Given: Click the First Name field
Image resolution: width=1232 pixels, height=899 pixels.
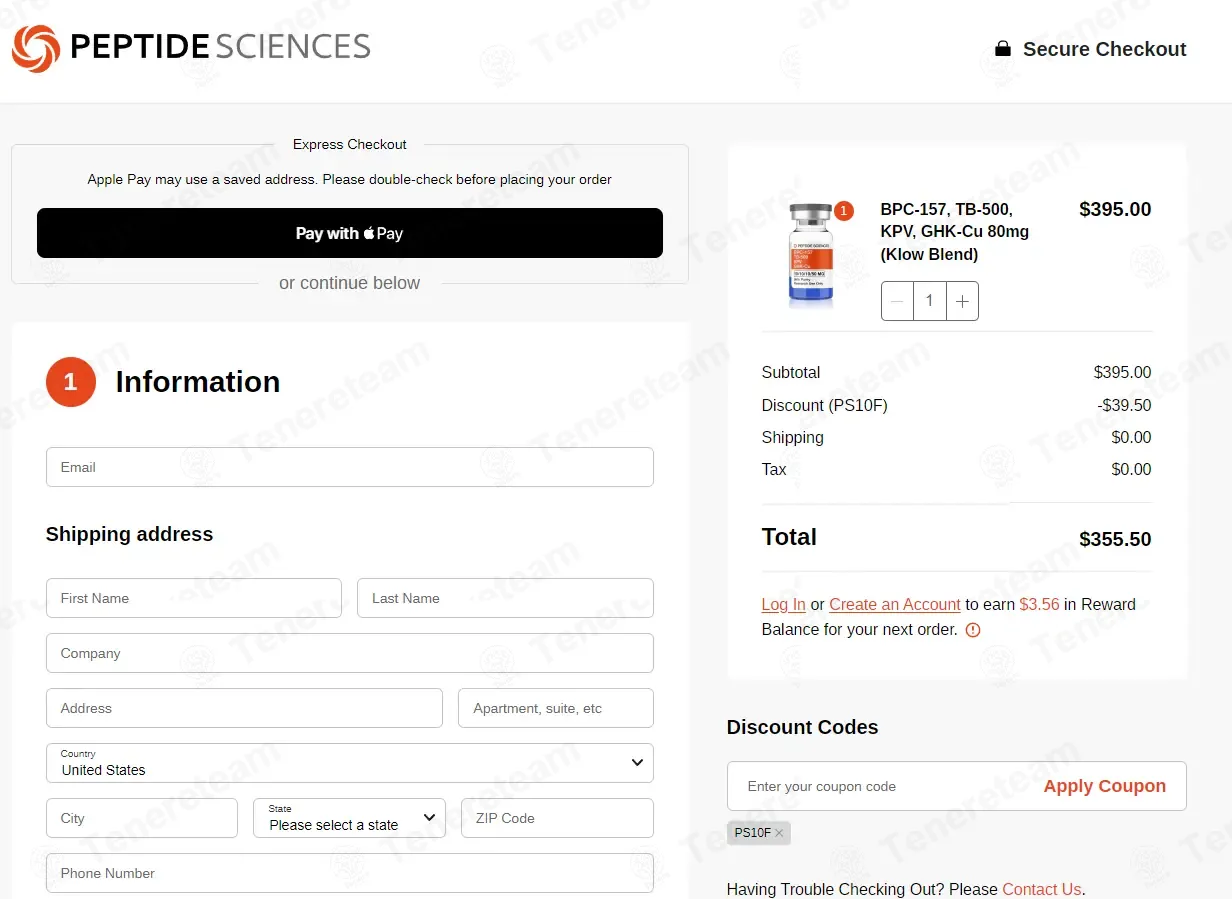Looking at the screenshot, I should [x=194, y=598].
